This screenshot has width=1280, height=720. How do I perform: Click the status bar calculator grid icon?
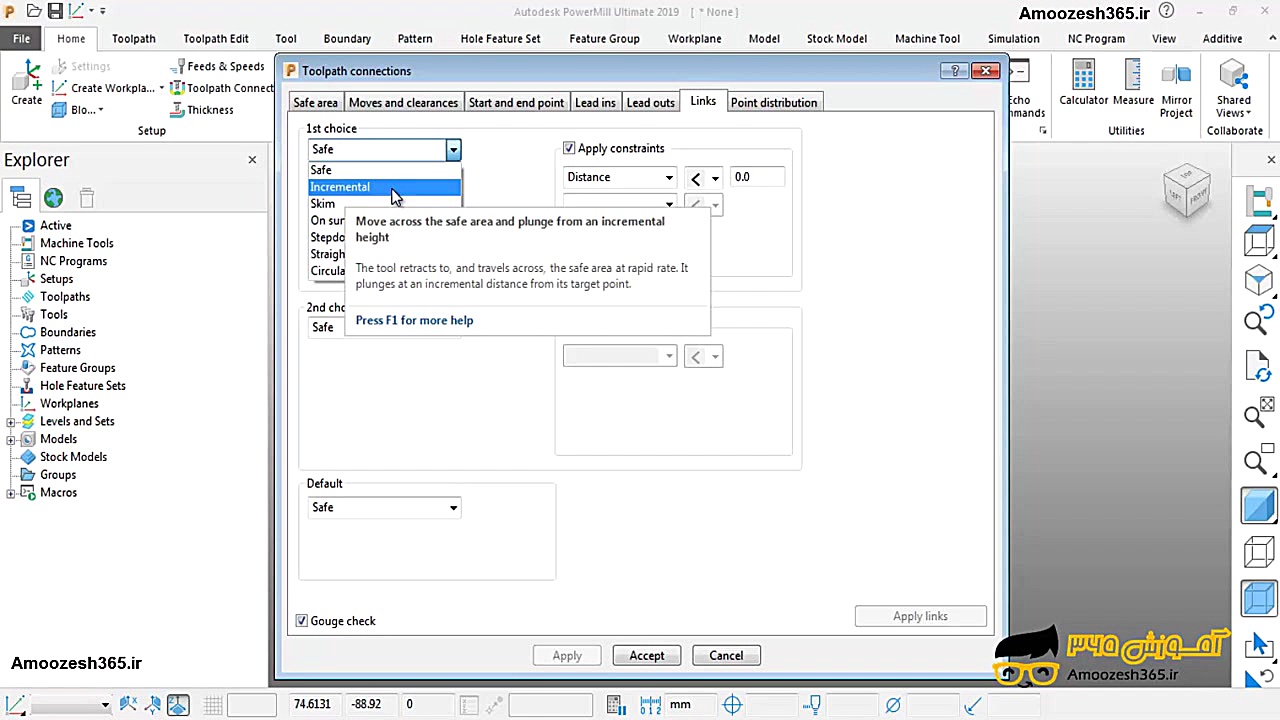(x=615, y=705)
